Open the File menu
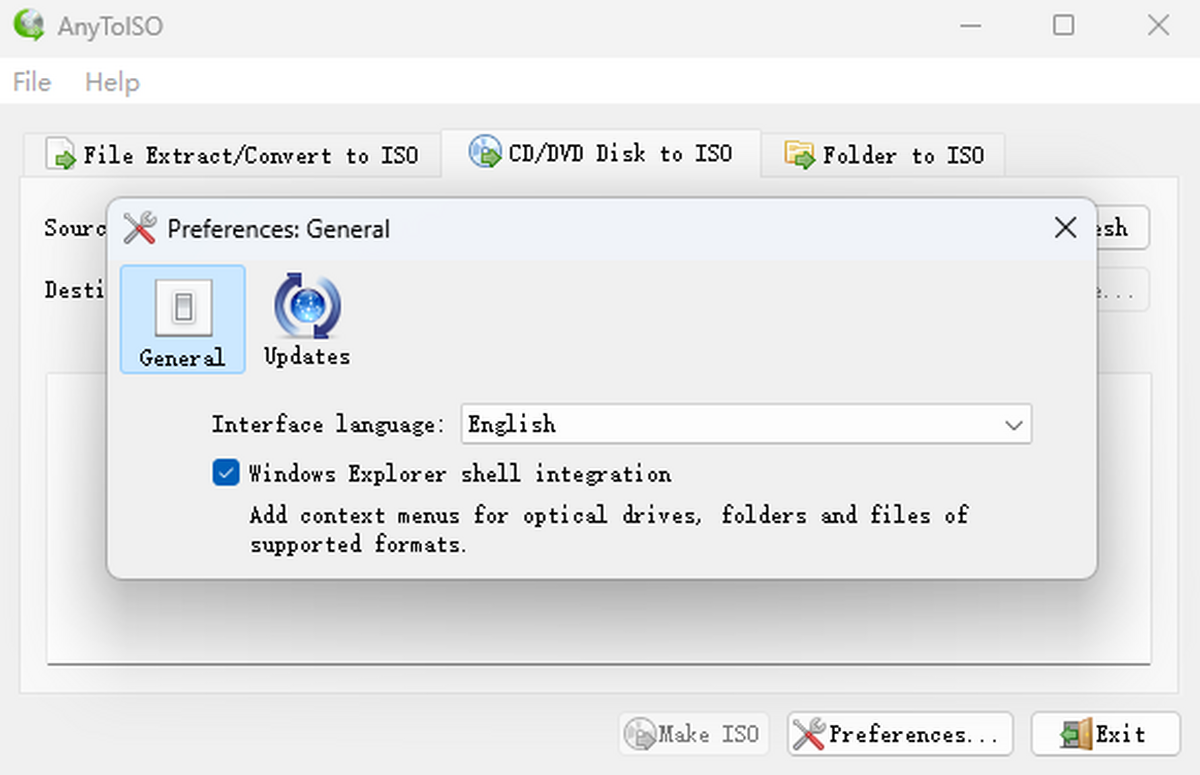The width and height of the screenshot is (1200, 775). (x=32, y=82)
